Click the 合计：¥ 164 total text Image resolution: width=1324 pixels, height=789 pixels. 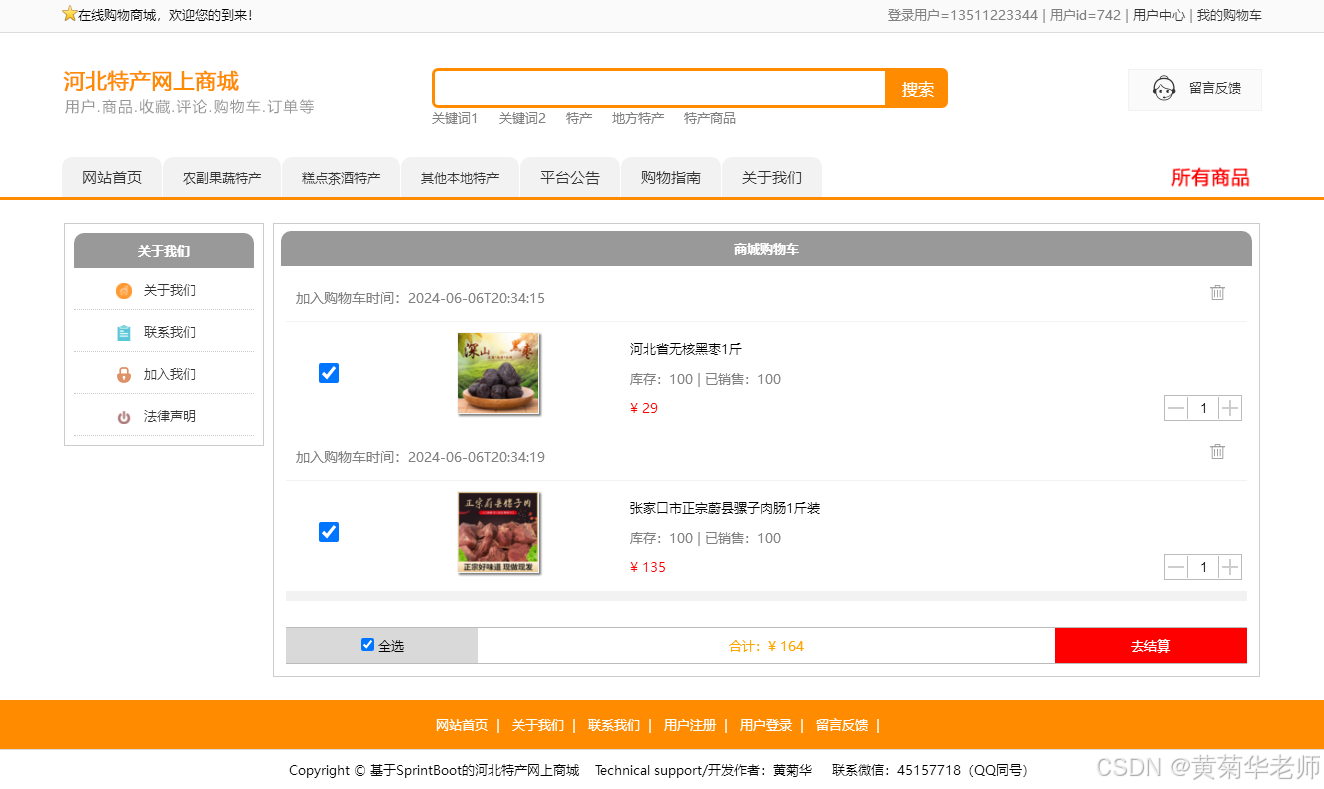tap(767, 646)
